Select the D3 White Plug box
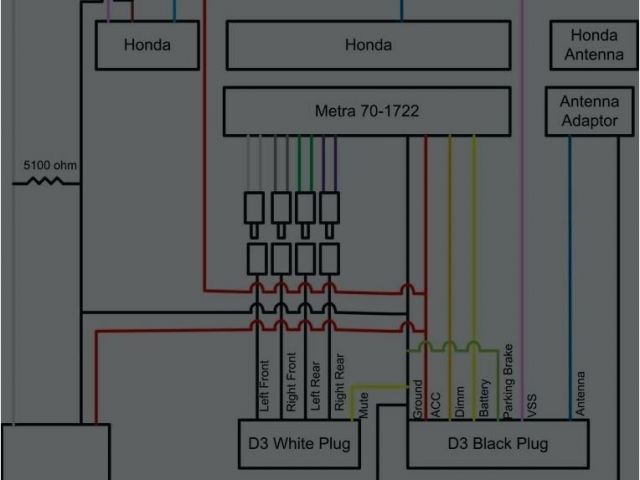The height and width of the screenshot is (480, 640). click(298, 443)
